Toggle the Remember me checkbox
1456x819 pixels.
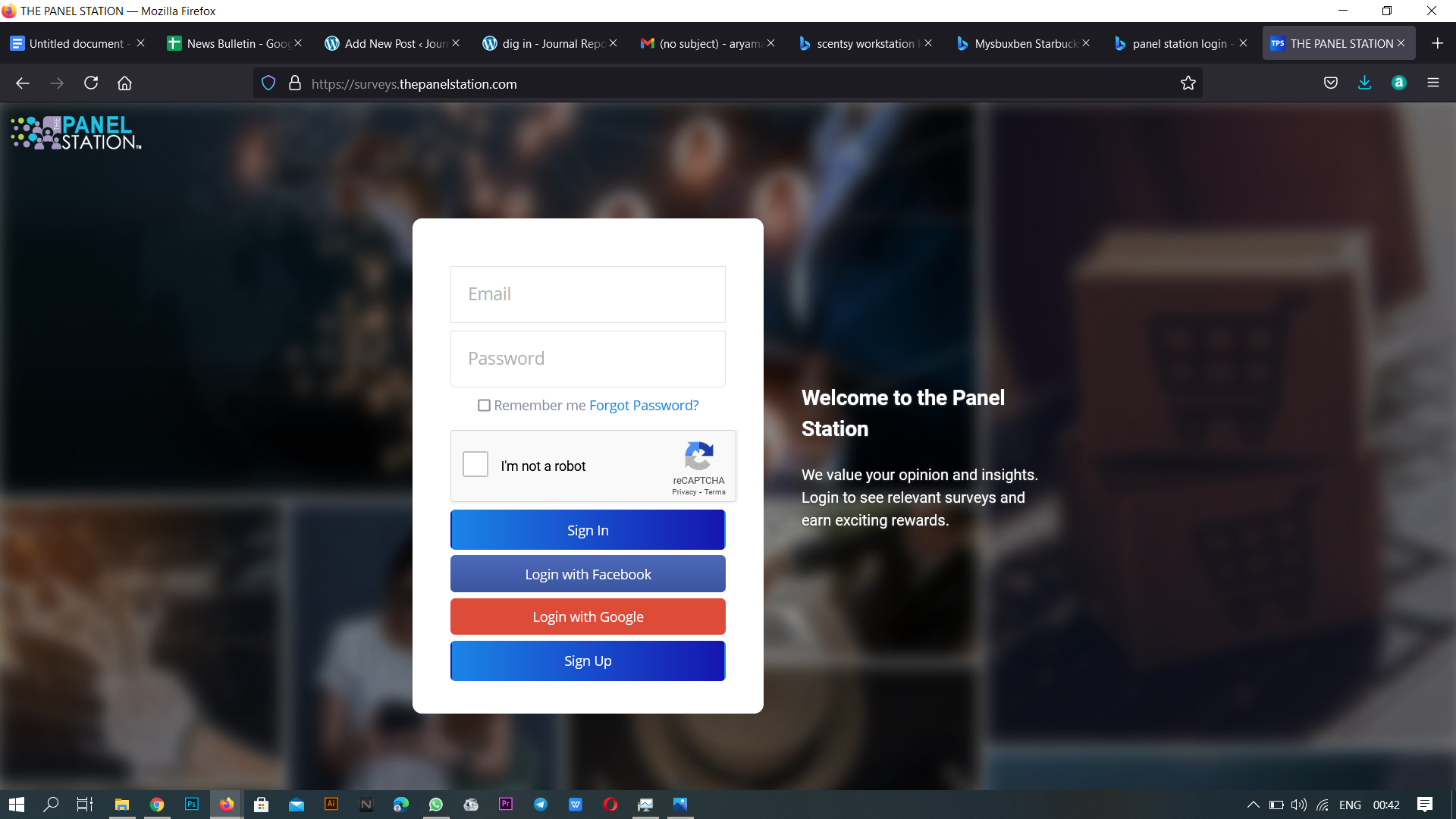click(x=483, y=405)
